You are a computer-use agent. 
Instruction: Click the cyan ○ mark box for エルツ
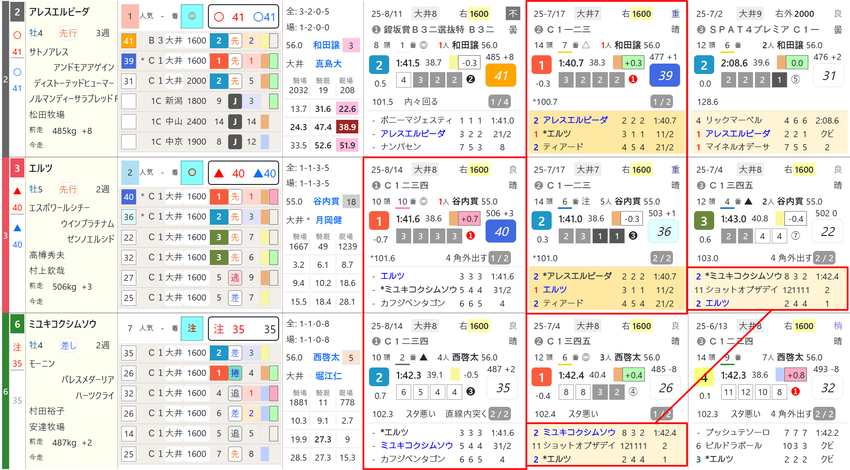pos(191,172)
